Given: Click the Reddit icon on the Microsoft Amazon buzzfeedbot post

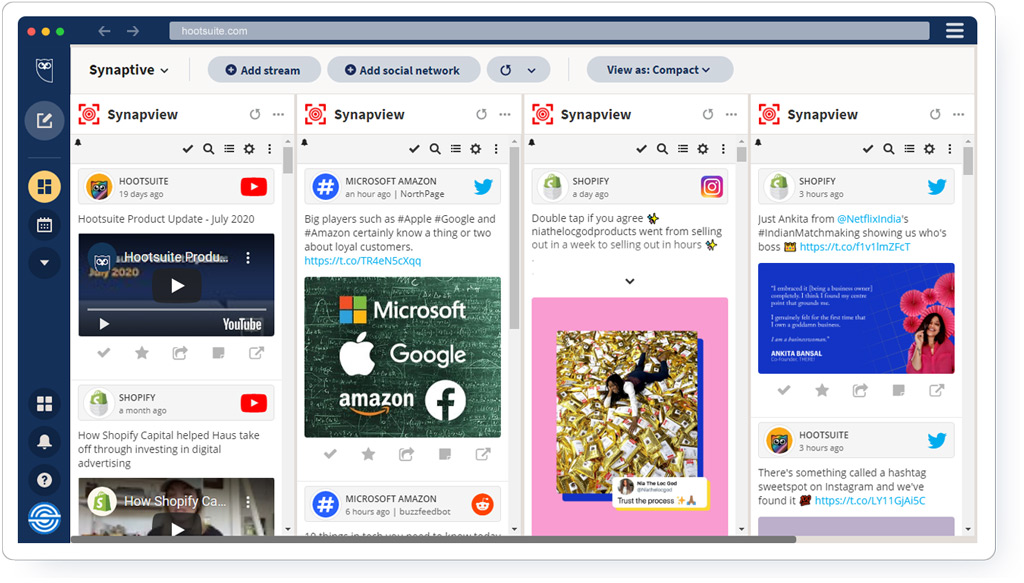Looking at the screenshot, I should point(483,504).
